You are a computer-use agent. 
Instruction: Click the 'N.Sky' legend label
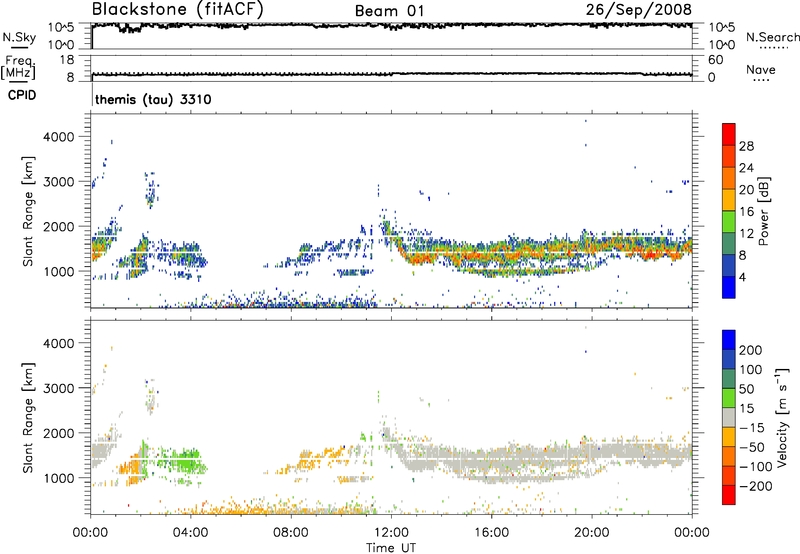(19, 37)
